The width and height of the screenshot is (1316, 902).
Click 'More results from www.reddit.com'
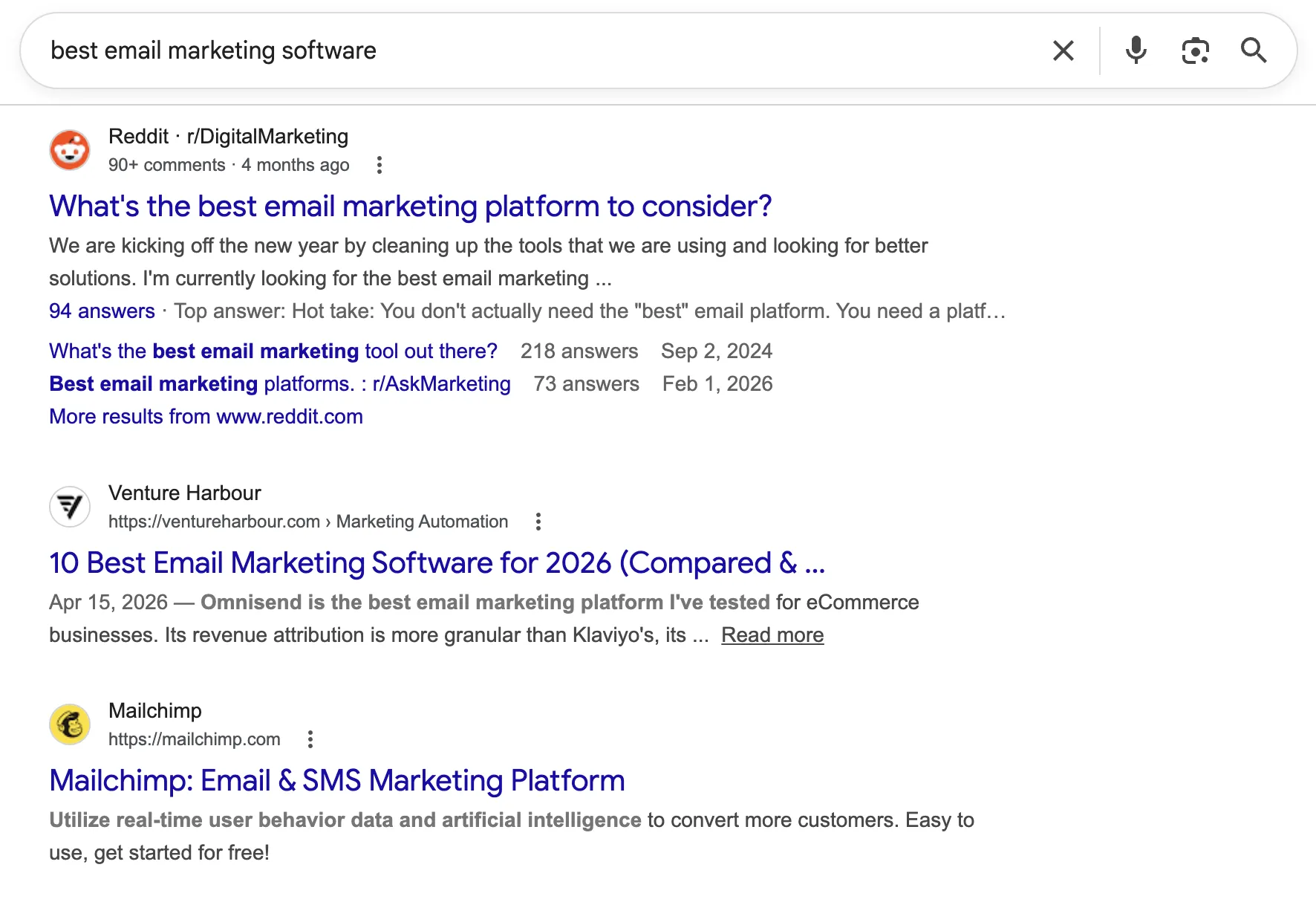(x=206, y=416)
